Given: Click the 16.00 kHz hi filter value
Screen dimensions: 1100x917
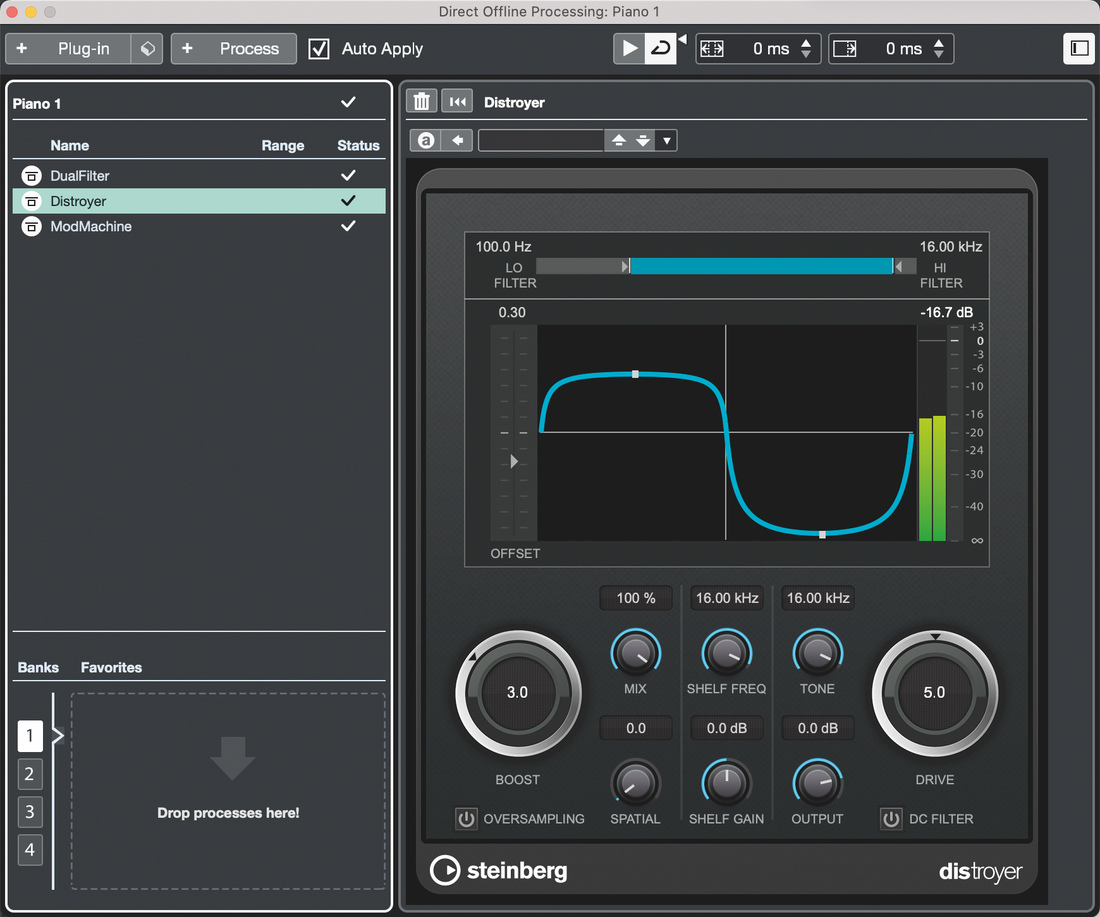Looking at the screenshot, I should (x=951, y=246).
